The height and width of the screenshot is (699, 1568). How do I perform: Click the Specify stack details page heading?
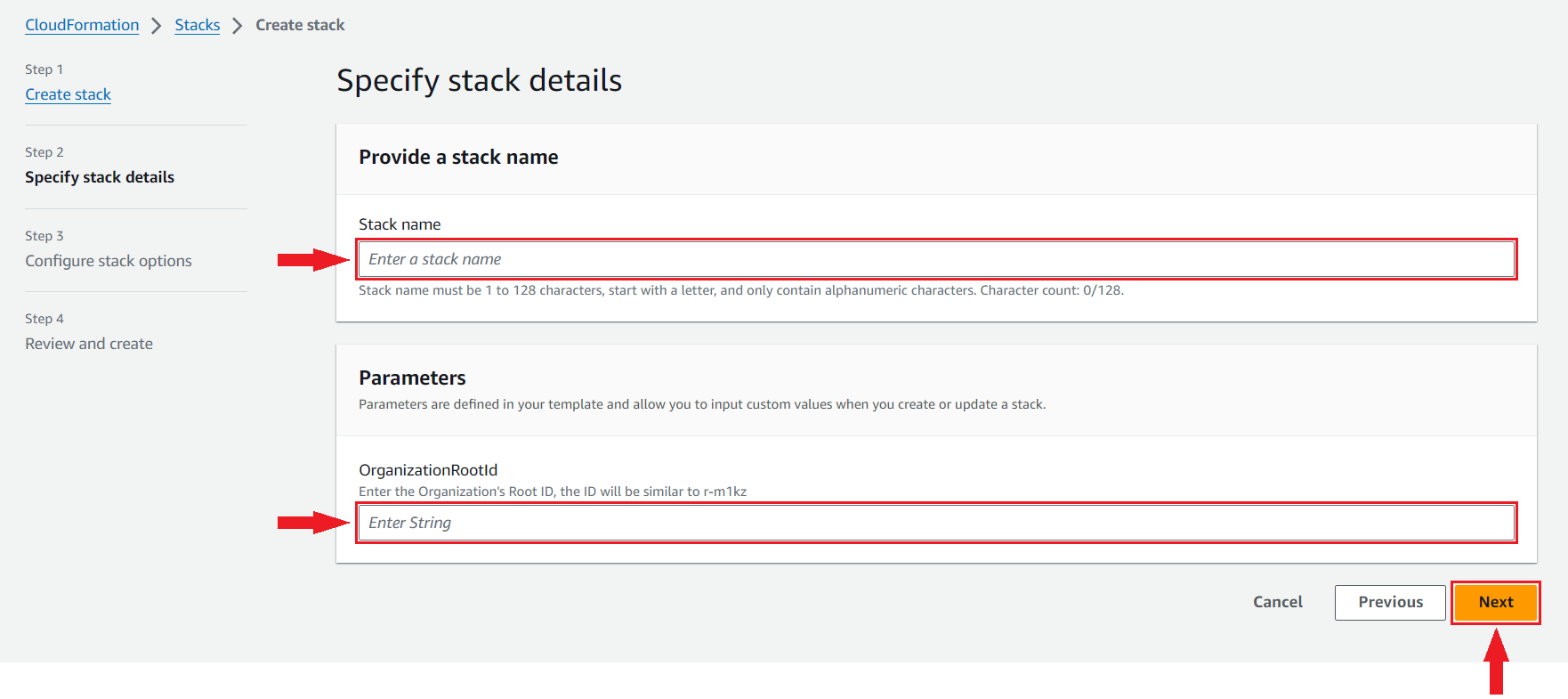pyautogui.click(x=479, y=80)
